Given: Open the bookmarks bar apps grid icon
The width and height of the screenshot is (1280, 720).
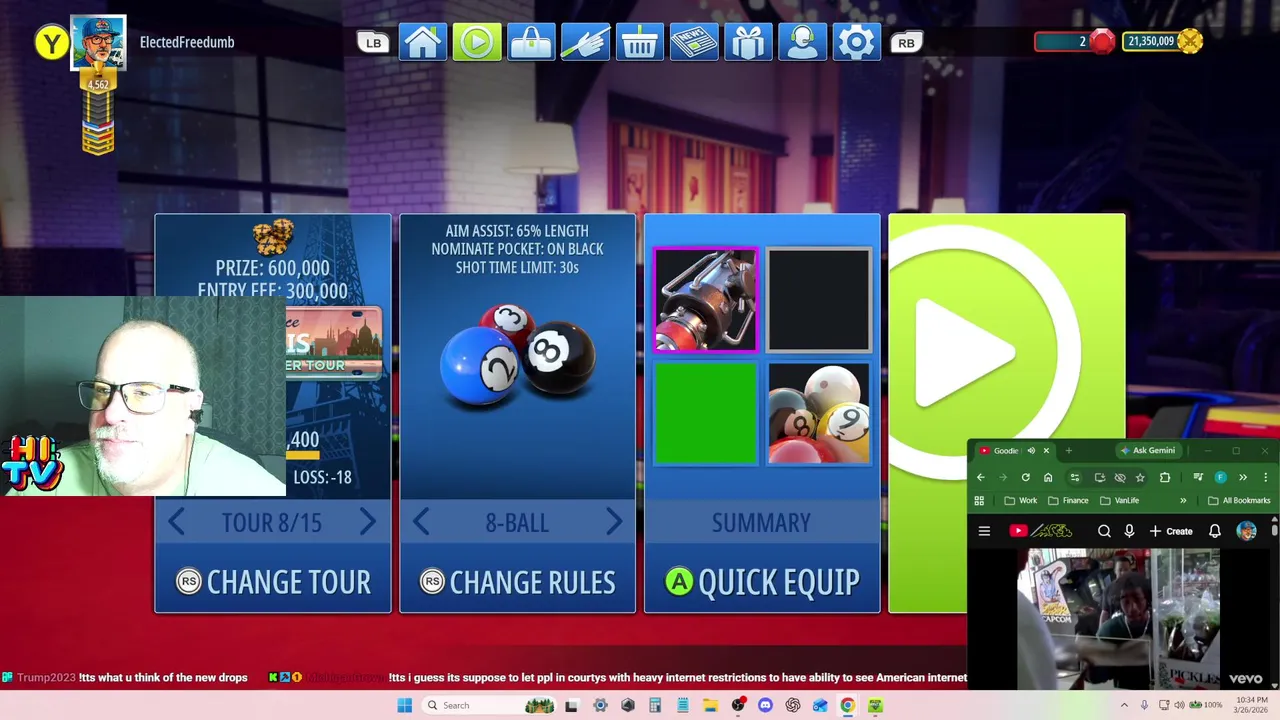Looking at the screenshot, I should point(979,500).
